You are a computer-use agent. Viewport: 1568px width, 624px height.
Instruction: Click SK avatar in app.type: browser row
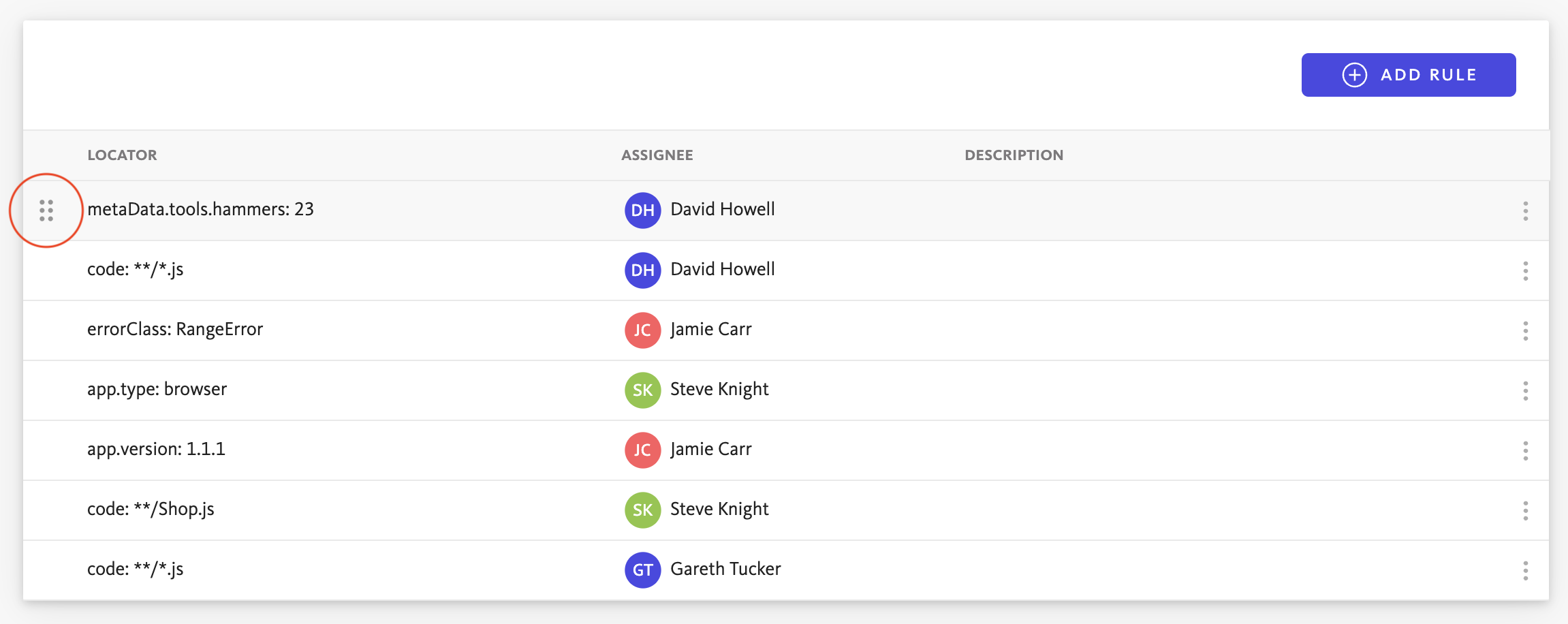click(x=643, y=390)
